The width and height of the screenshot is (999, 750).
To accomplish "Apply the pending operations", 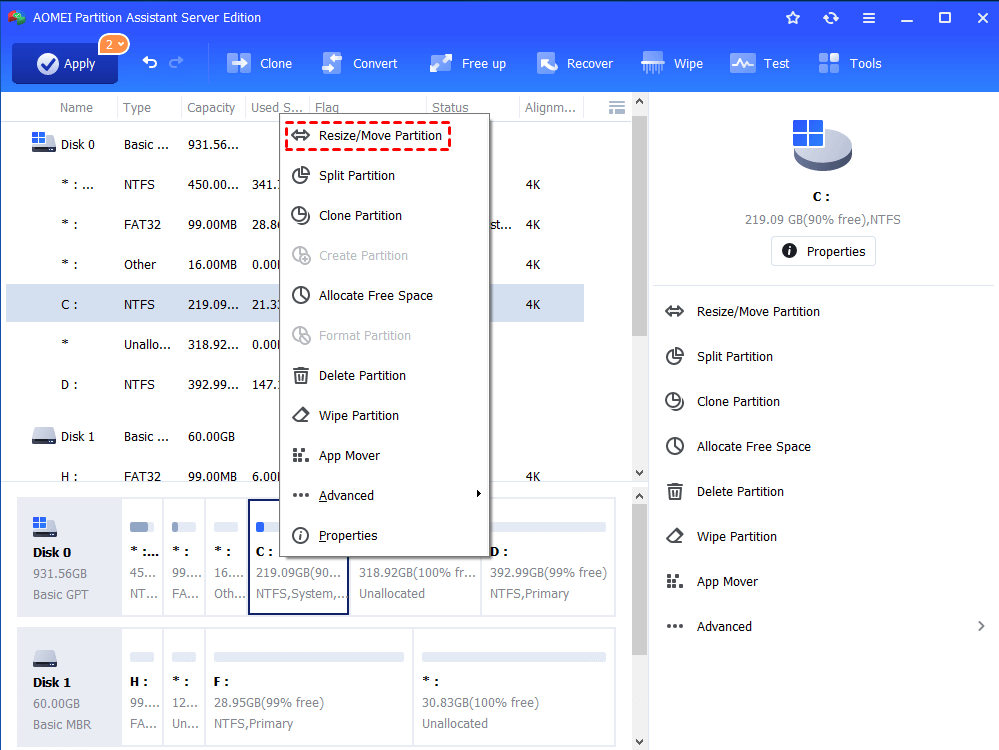I will (65, 63).
